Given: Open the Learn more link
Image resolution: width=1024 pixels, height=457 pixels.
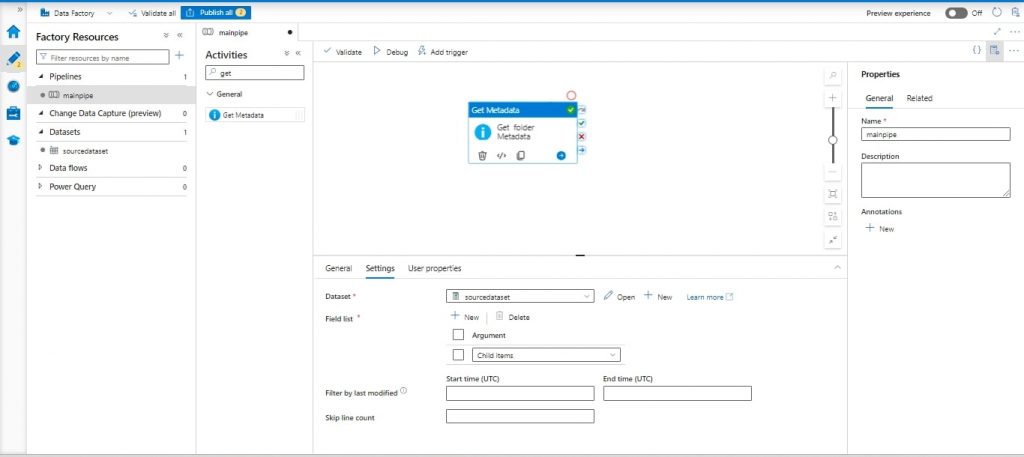Looking at the screenshot, I should click(x=709, y=297).
